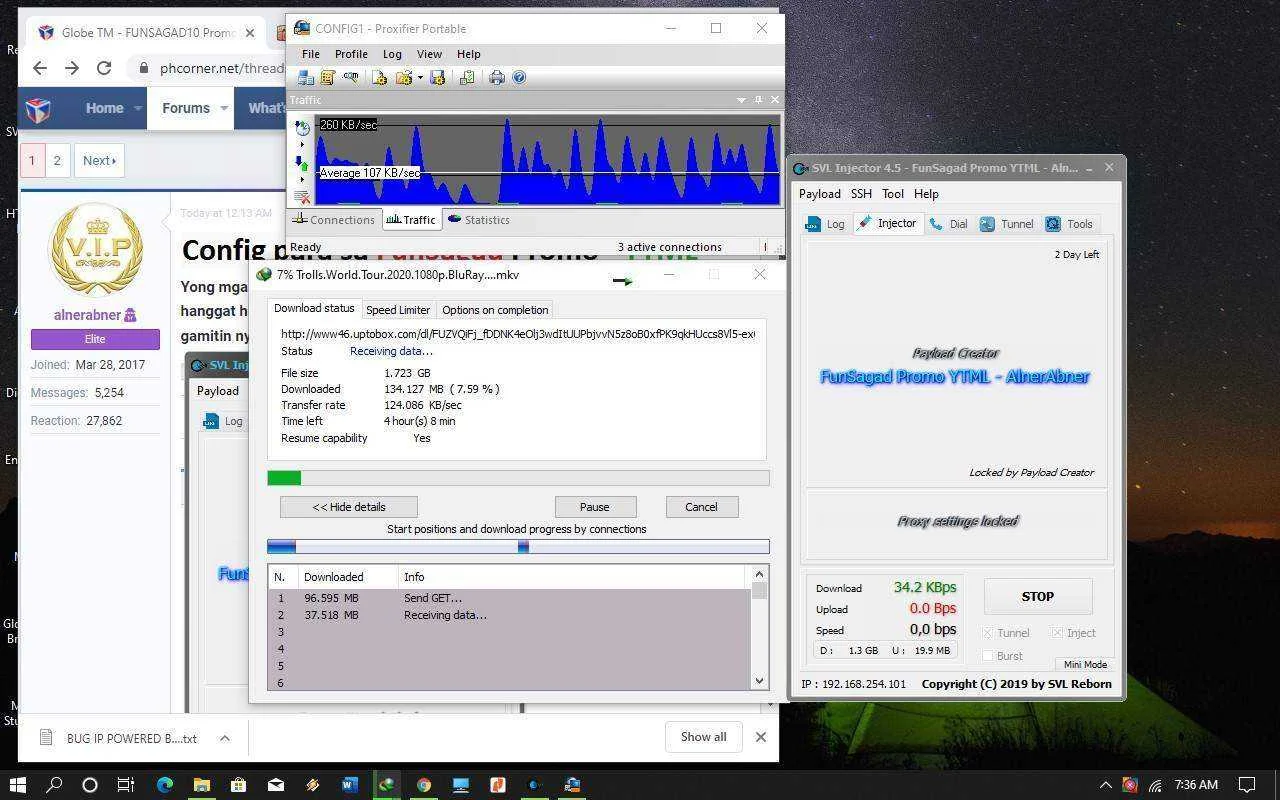Pin the Traffic pane with pushpin icon

pos(758,100)
